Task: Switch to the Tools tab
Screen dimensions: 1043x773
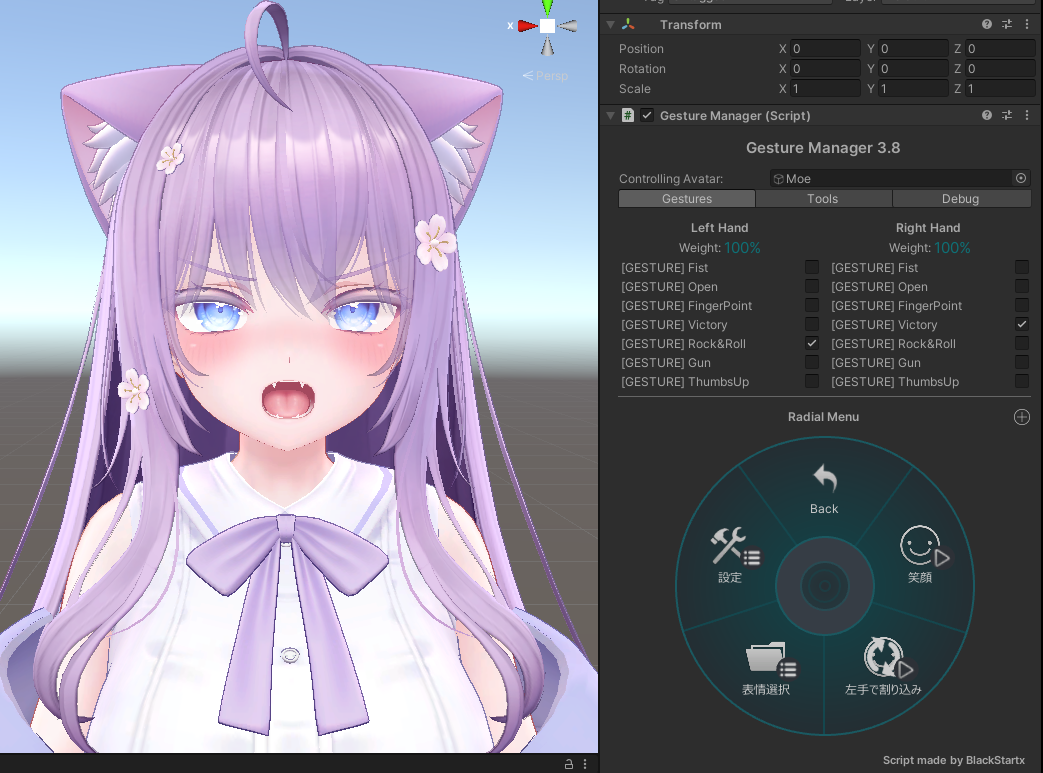Action: tap(823, 199)
